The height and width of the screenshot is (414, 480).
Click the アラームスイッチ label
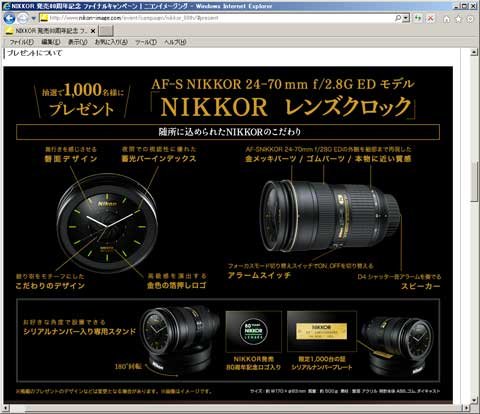coord(259,275)
